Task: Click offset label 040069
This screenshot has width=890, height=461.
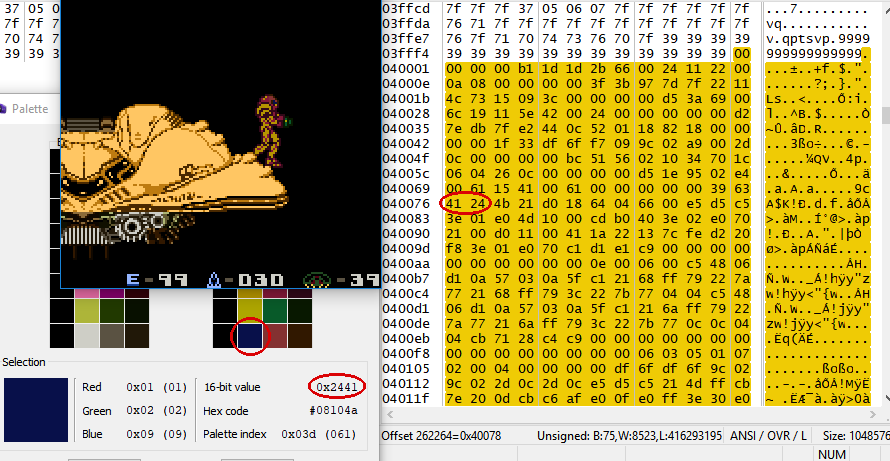Action: pyautogui.click(x=406, y=188)
